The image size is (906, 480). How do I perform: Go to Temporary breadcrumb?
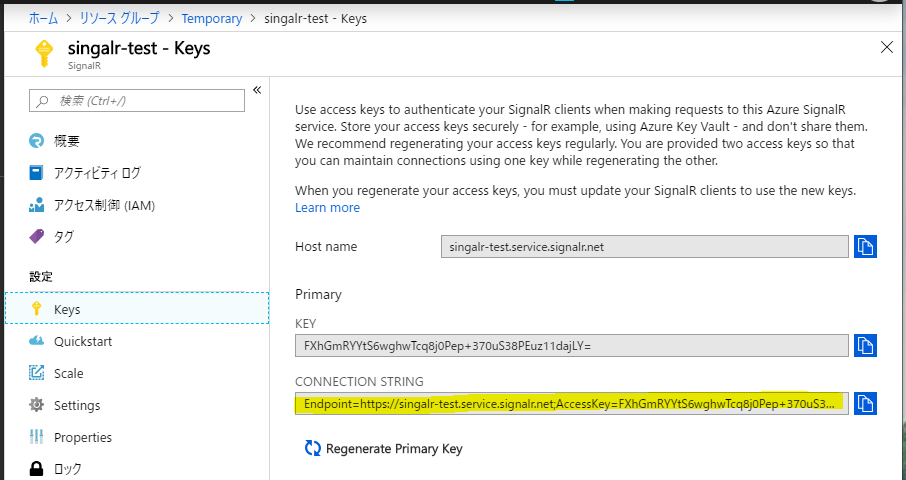point(211,18)
